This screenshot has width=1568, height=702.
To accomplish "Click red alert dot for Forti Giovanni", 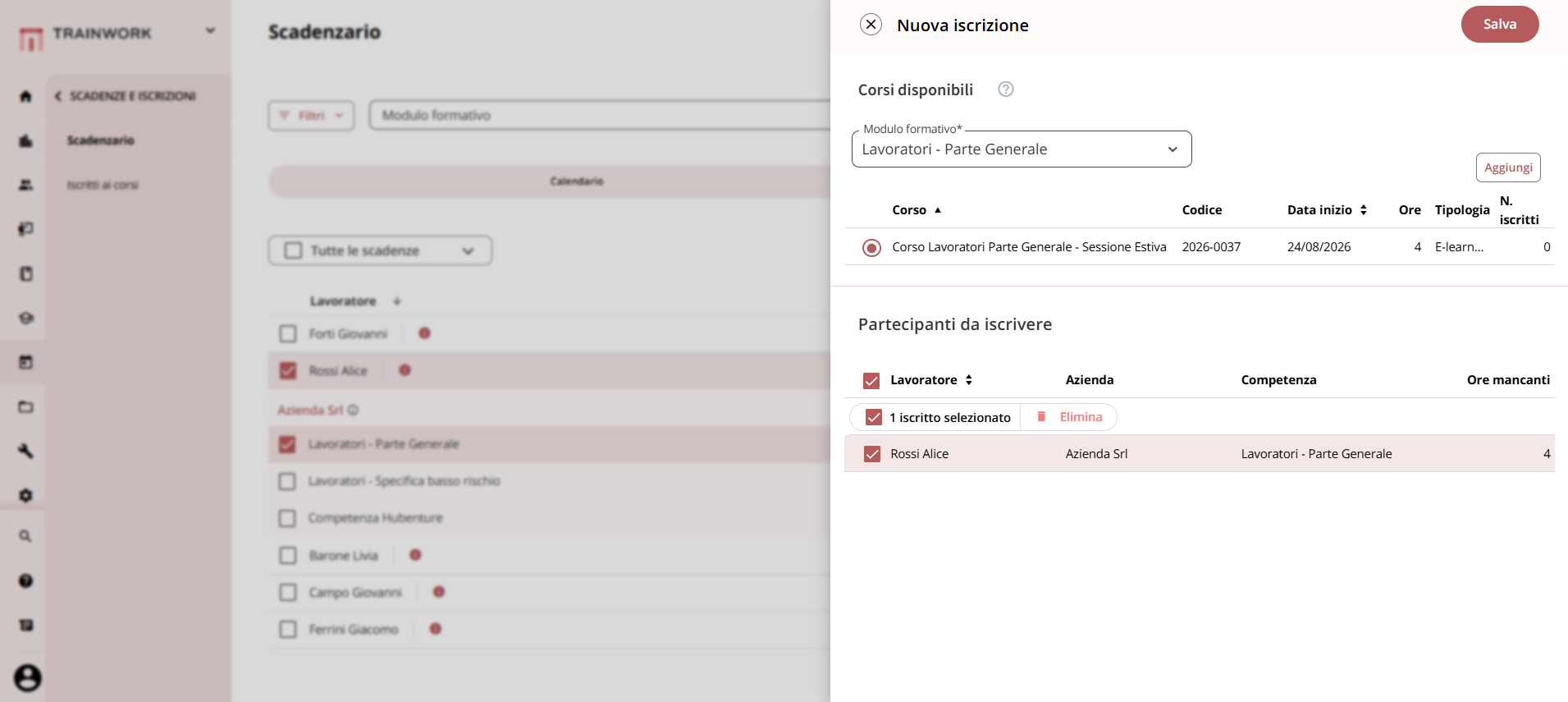I will click(x=424, y=333).
